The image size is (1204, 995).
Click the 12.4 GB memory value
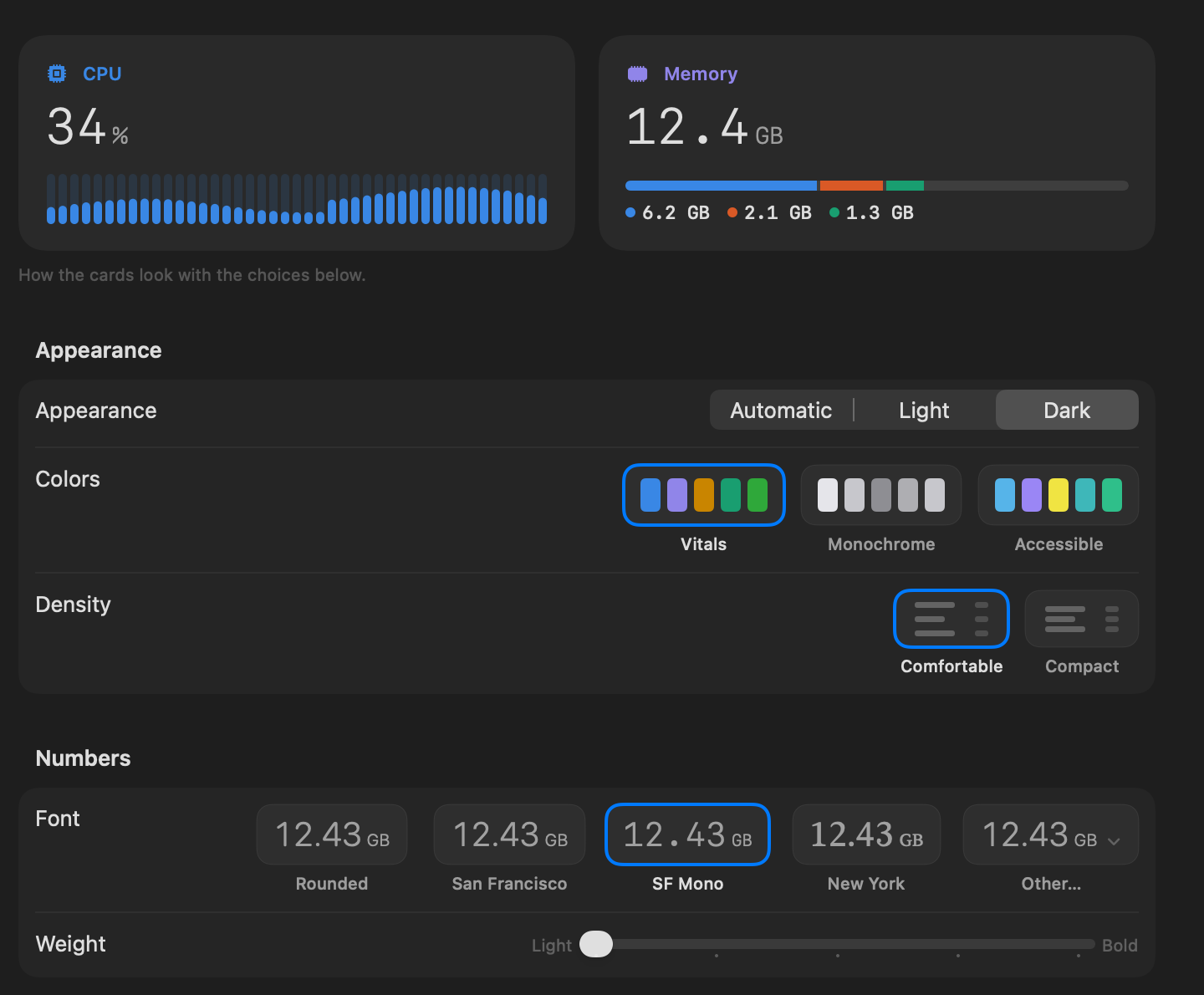tap(704, 127)
